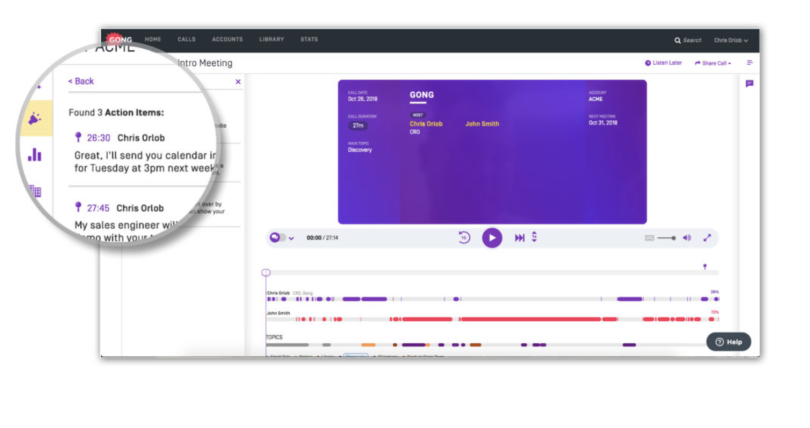Screen dimensions: 810x428
Task: Expand the chevron next to the player toggle
Action: point(291,238)
